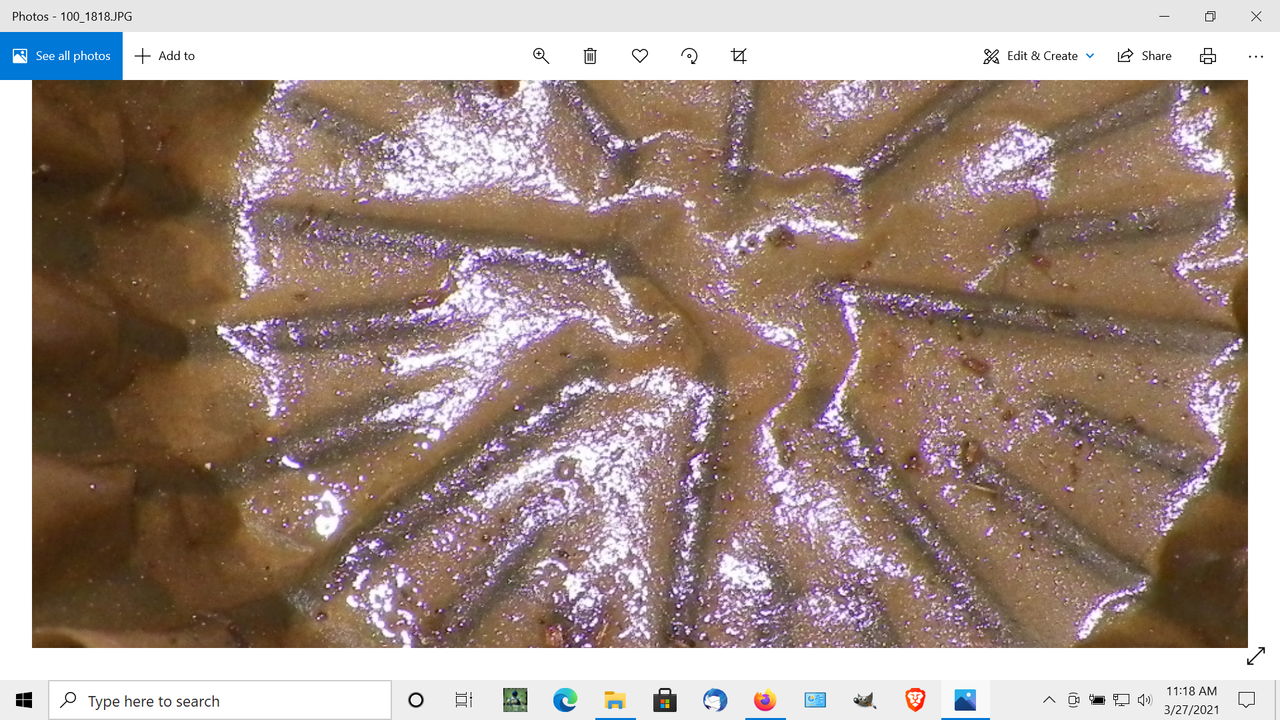Click the Type here to search box
The width and height of the screenshot is (1280, 720).
[220, 700]
